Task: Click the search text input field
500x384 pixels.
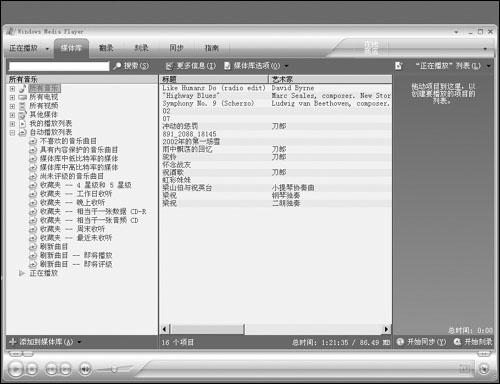Action: pos(59,66)
